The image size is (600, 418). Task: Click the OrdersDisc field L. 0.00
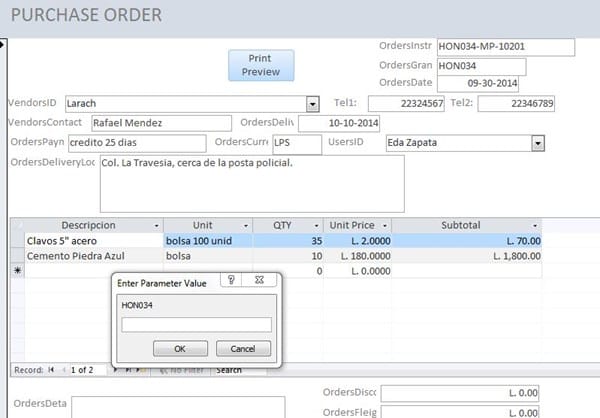(460, 393)
